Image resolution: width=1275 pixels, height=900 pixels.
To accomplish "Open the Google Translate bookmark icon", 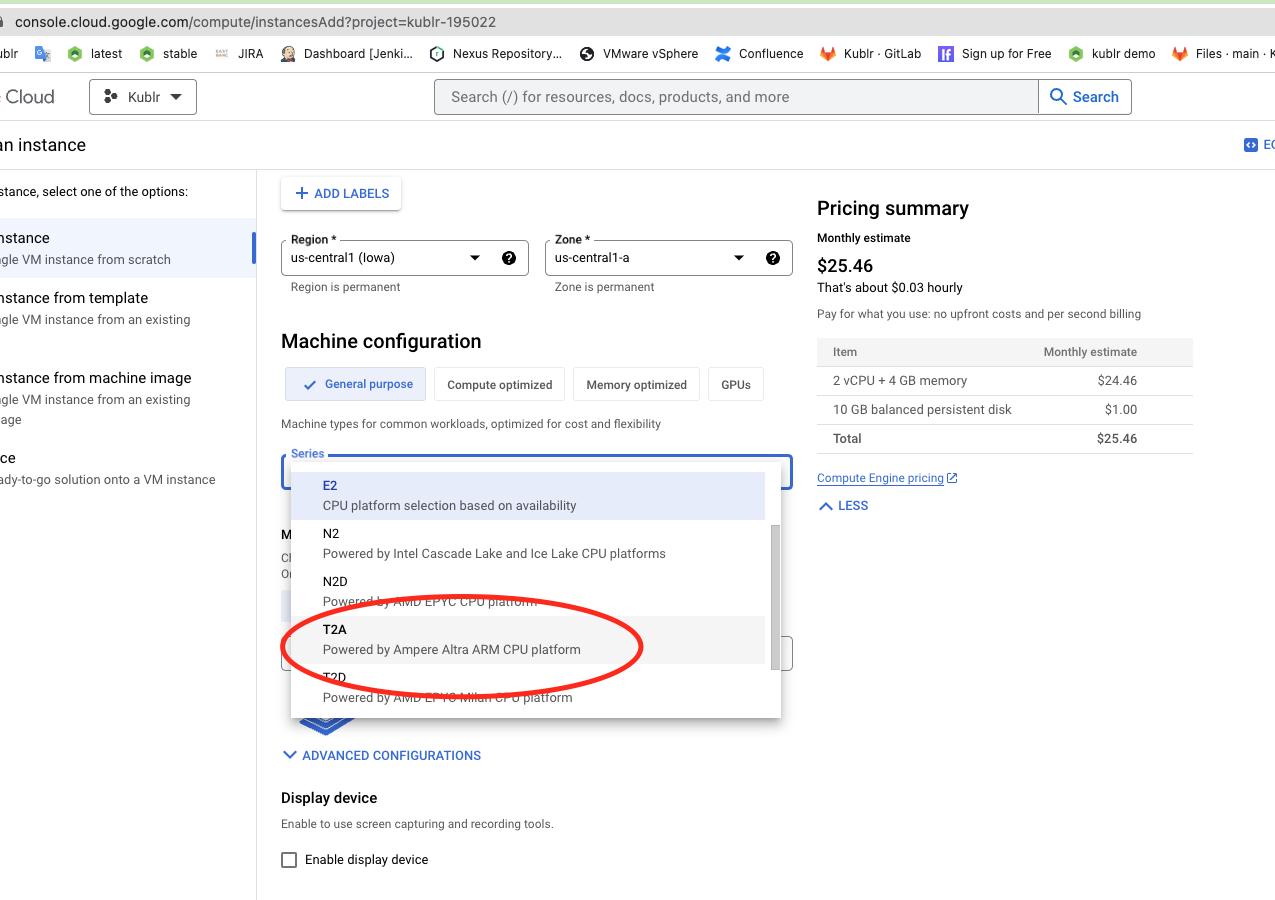I will tap(42, 54).
